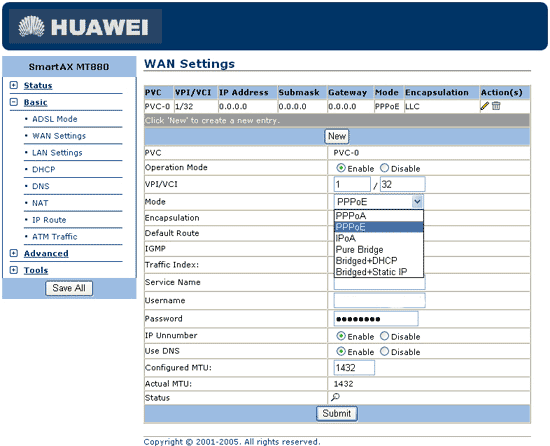Select Disable radio for Use DNS
This screenshot has height=446, width=550.
pos(384,351)
